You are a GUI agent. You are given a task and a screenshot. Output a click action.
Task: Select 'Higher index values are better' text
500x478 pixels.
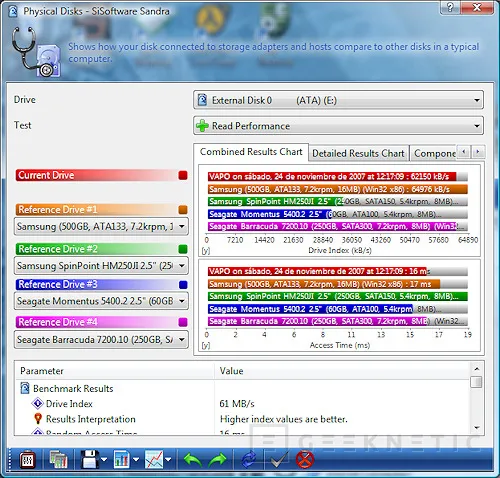[284, 419]
